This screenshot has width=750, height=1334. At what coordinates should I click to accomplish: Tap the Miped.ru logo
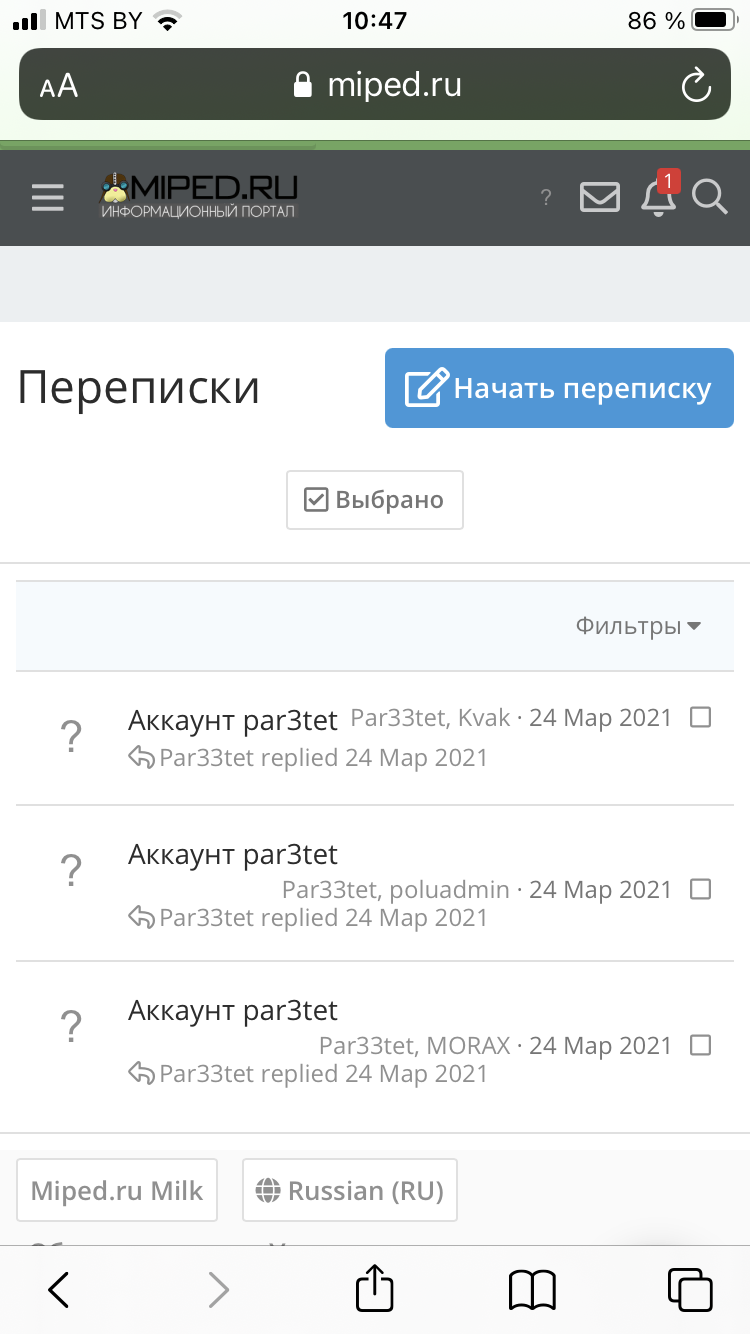[x=199, y=195]
